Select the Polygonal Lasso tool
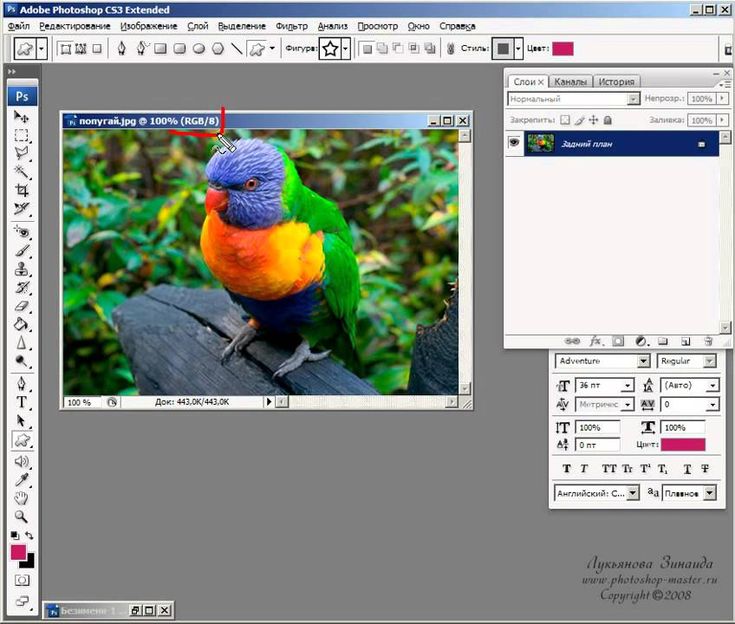 coord(21,153)
